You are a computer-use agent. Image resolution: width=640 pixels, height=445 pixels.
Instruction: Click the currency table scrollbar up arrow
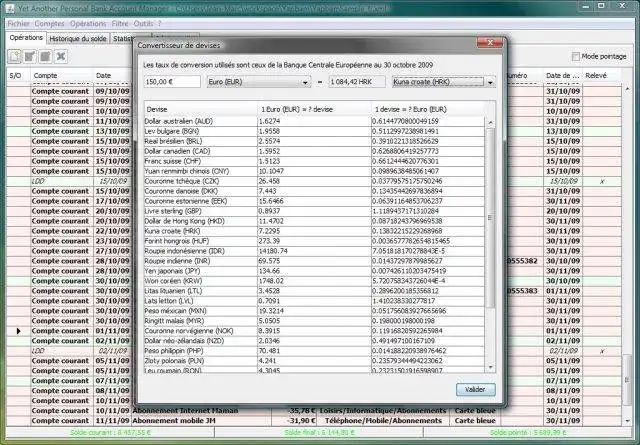point(491,122)
